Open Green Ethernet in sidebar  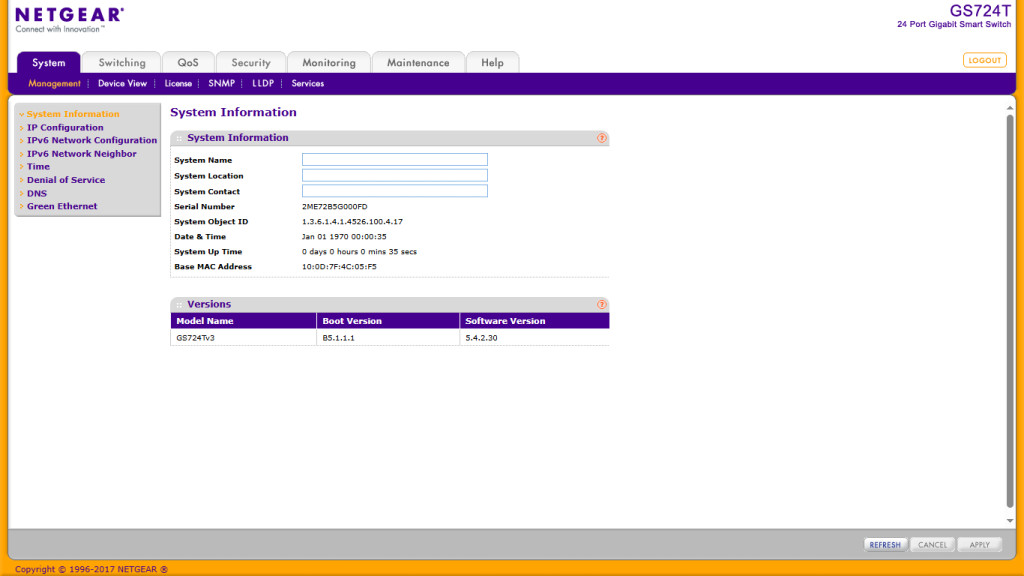pos(62,206)
